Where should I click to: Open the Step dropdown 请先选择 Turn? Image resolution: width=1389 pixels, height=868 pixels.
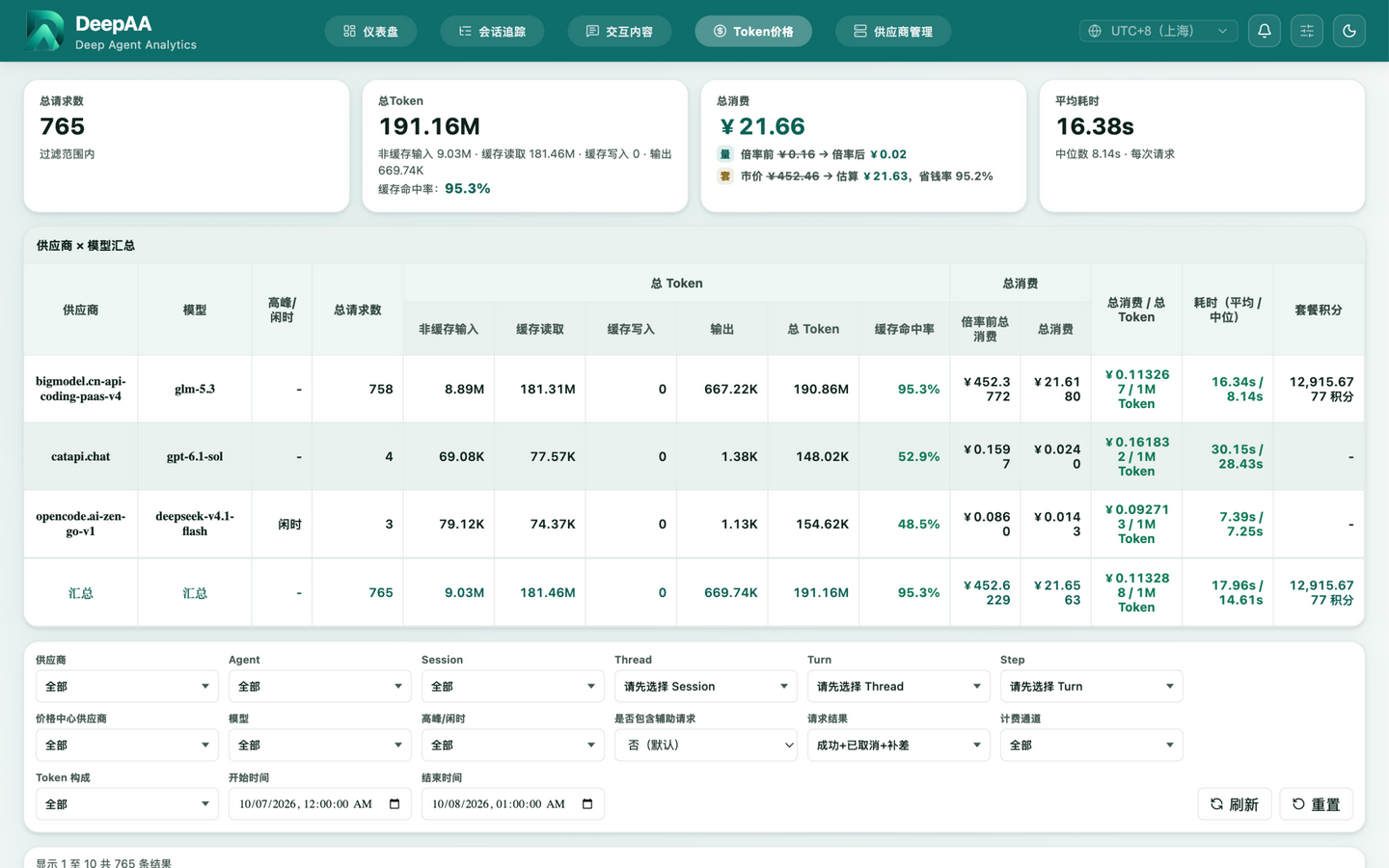(x=1091, y=686)
